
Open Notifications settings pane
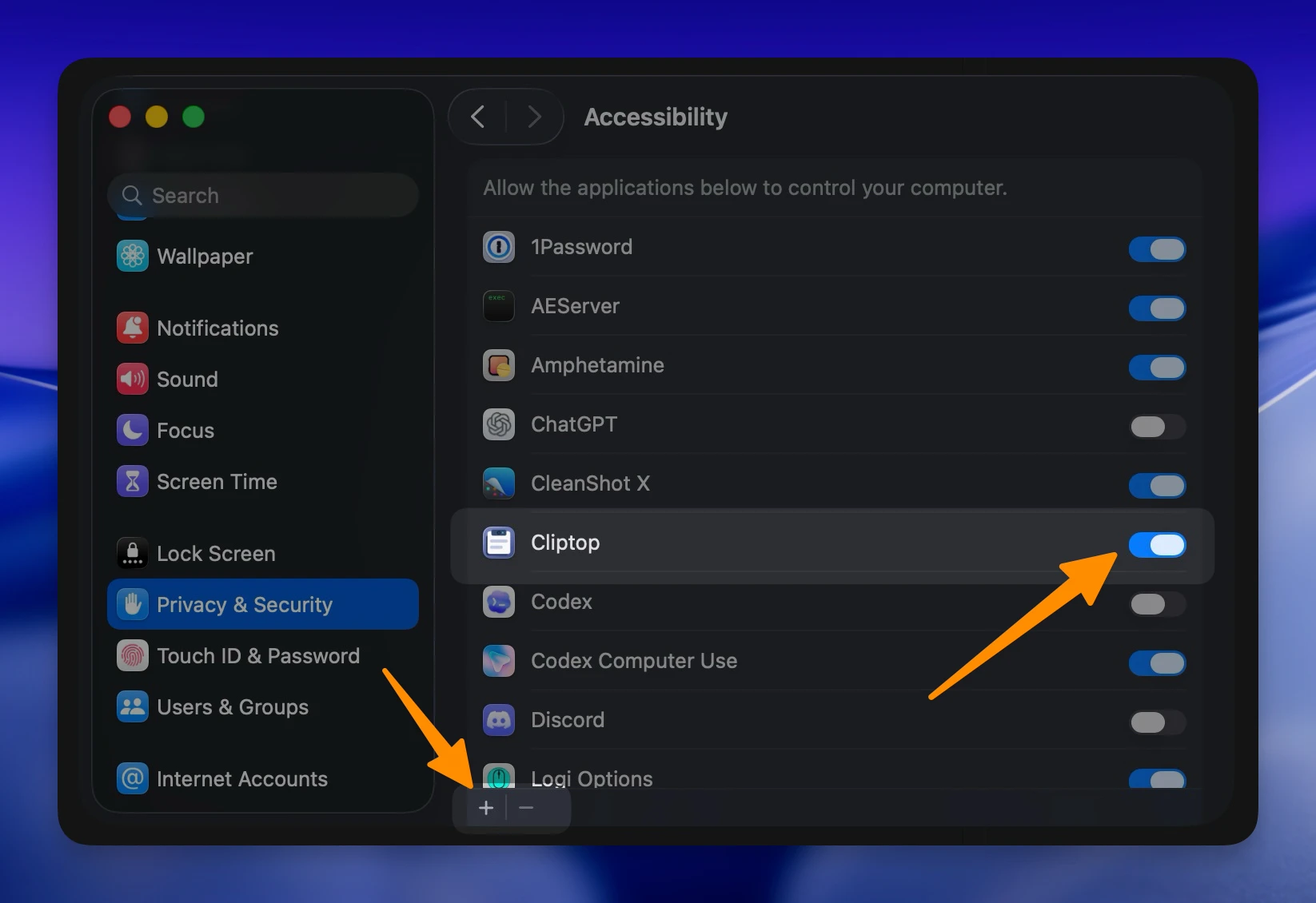coord(263,328)
